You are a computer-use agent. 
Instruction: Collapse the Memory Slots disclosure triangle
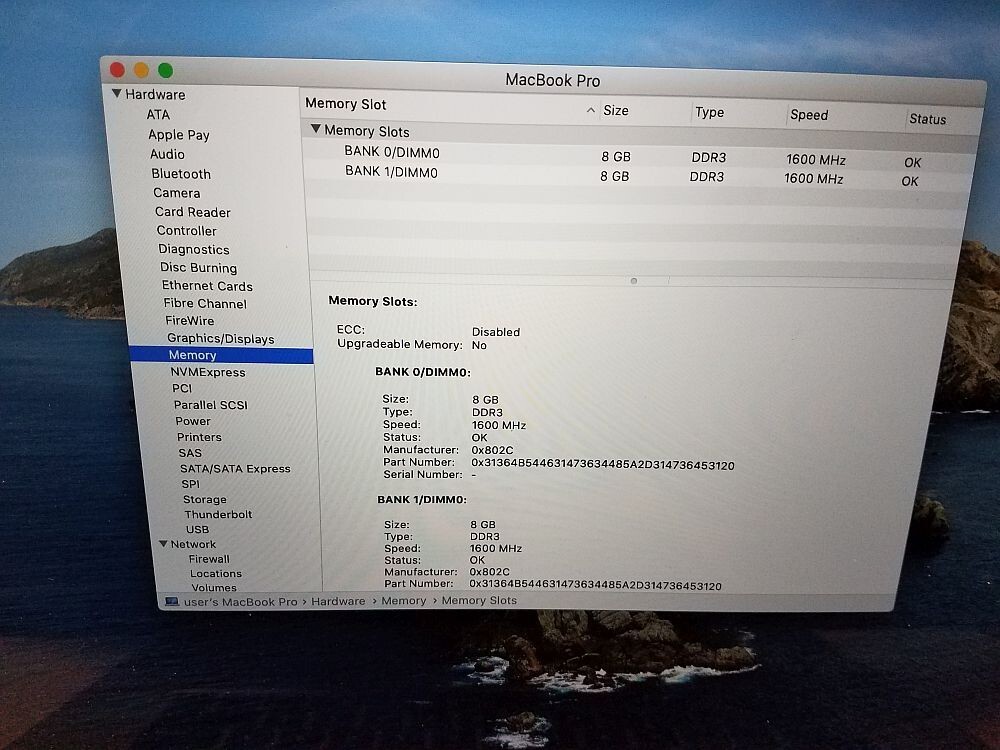click(x=316, y=129)
